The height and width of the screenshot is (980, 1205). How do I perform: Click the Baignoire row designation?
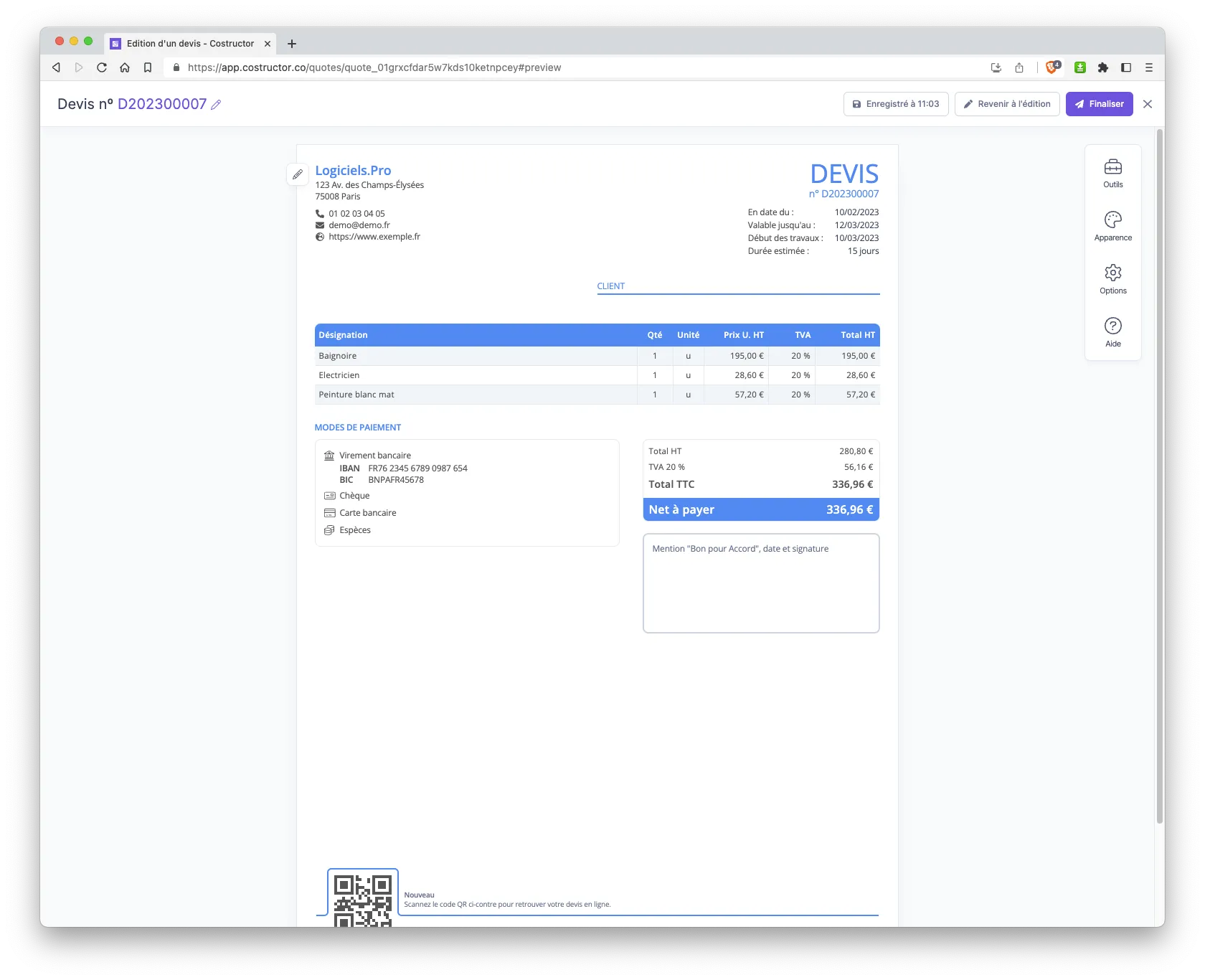(337, 356)
